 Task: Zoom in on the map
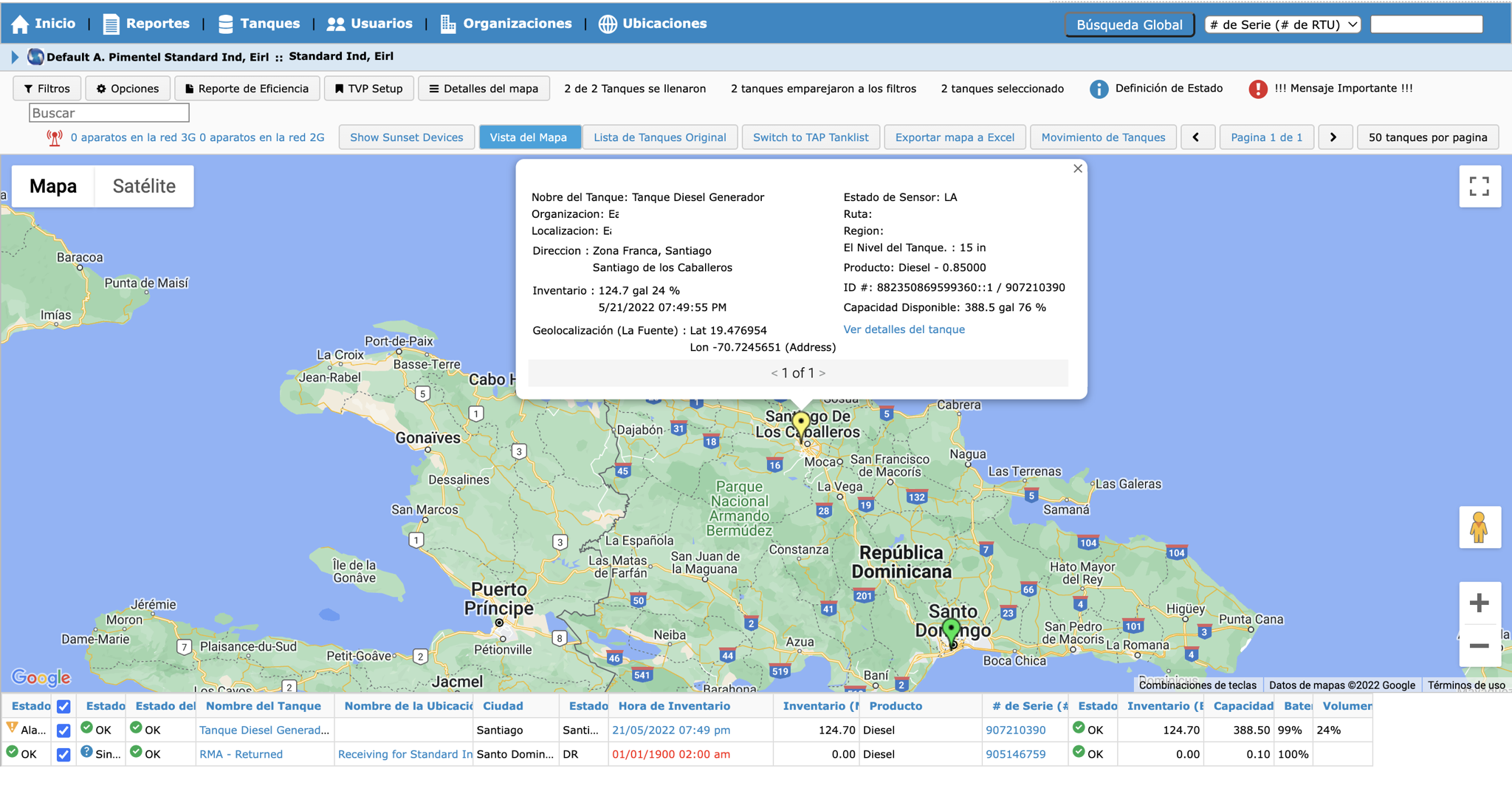[1480, 603]
